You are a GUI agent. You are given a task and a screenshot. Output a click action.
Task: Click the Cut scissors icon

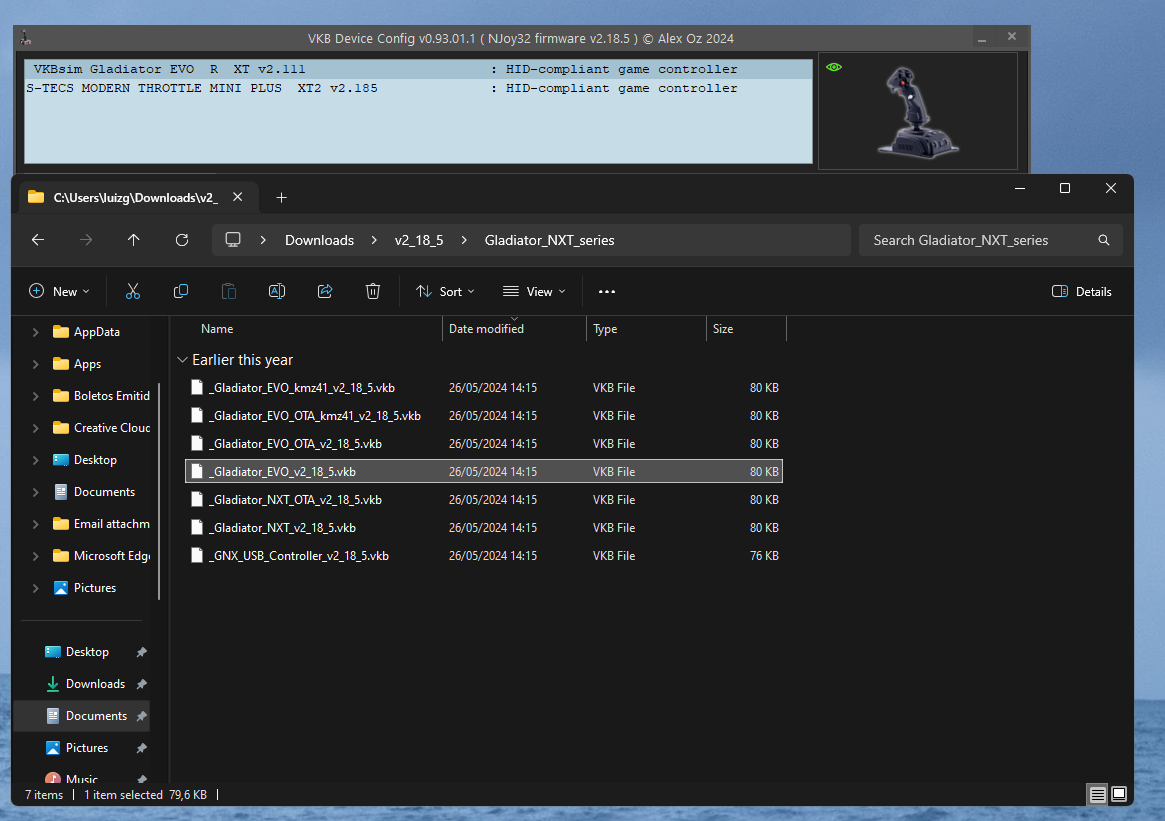[x=133, y=291]
